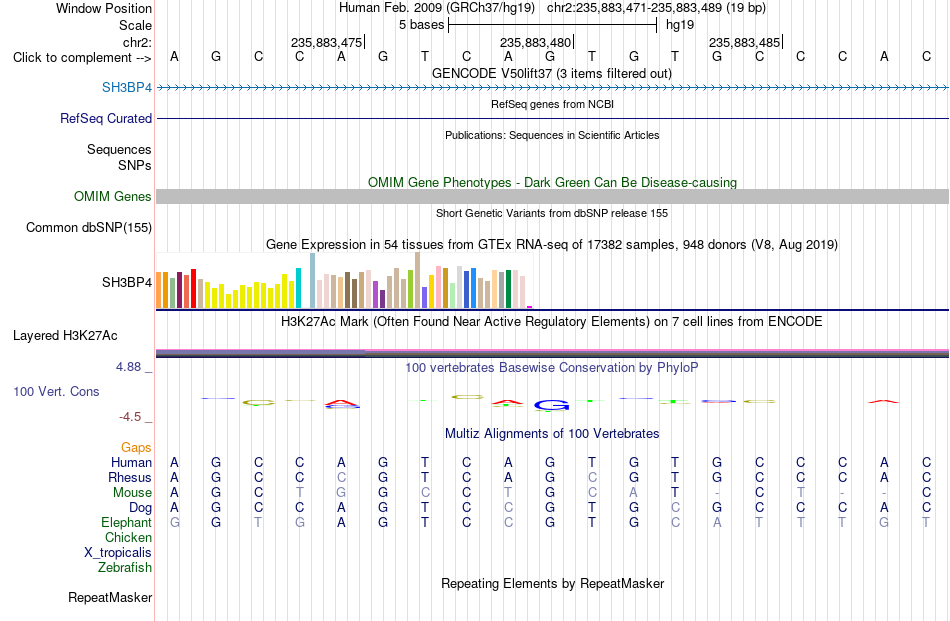Click the 235,883,475 position marker

[328, 42]
